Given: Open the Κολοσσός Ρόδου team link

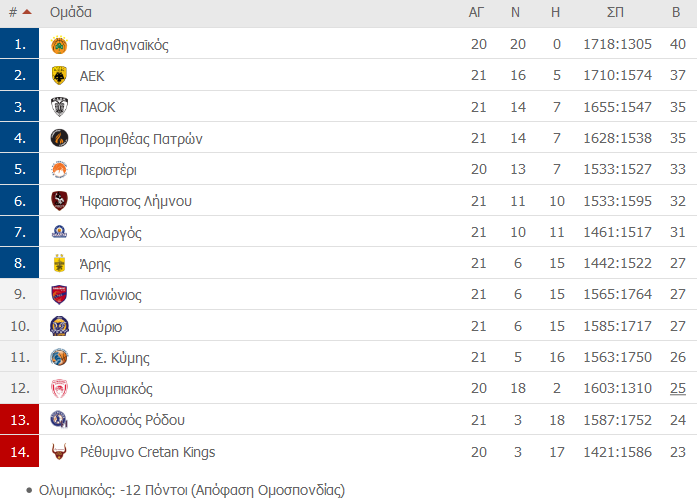Looking at the screenshot, I should click(132, 420).
